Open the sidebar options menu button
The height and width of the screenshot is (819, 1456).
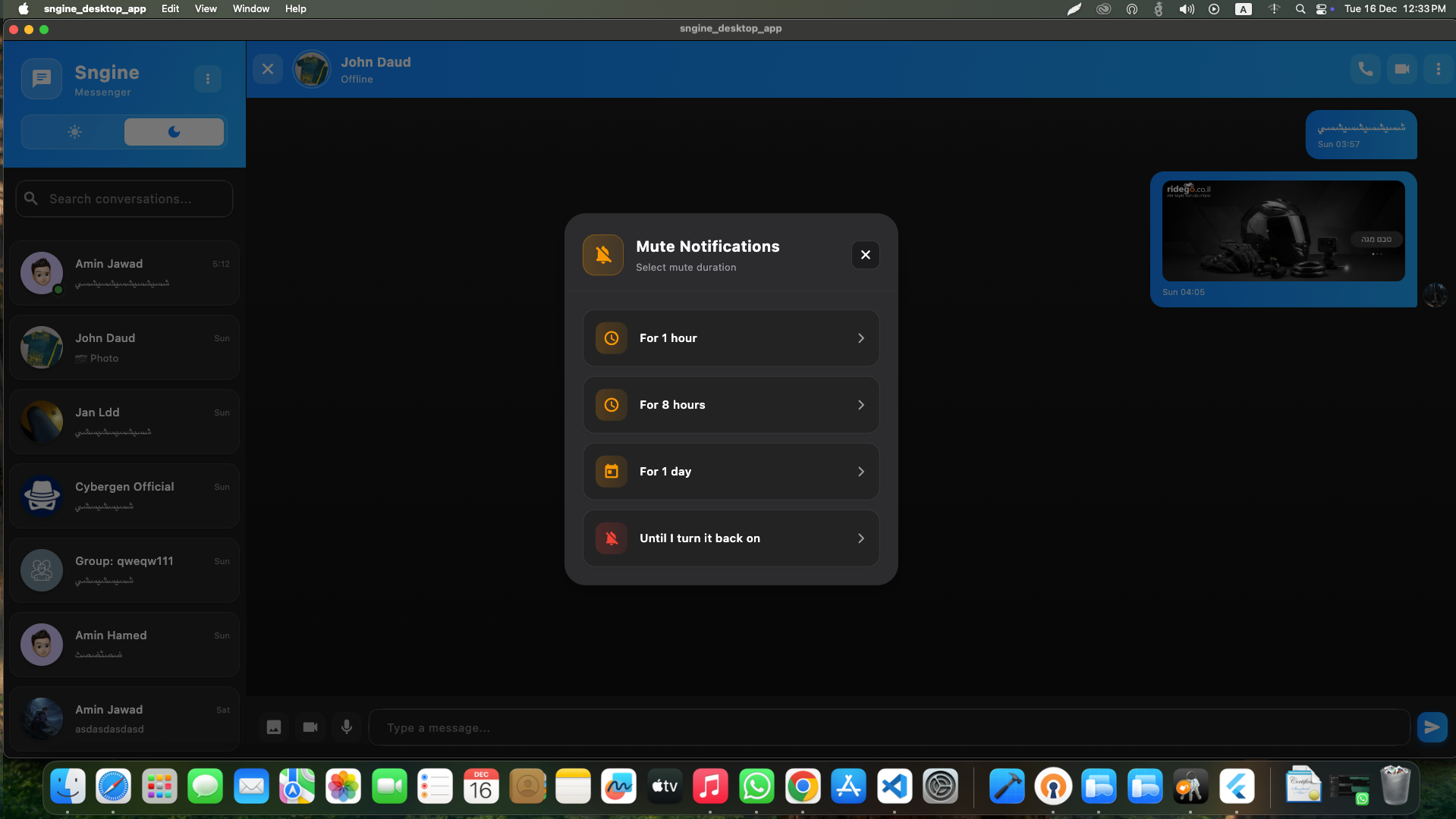(208, 78)
